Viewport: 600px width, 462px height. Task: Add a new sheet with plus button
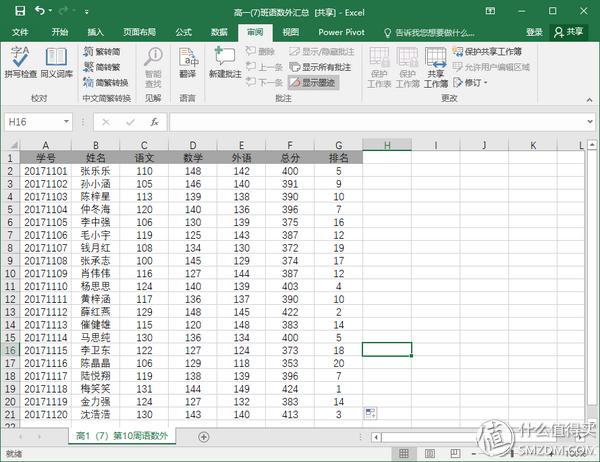(x=204, y=437)
